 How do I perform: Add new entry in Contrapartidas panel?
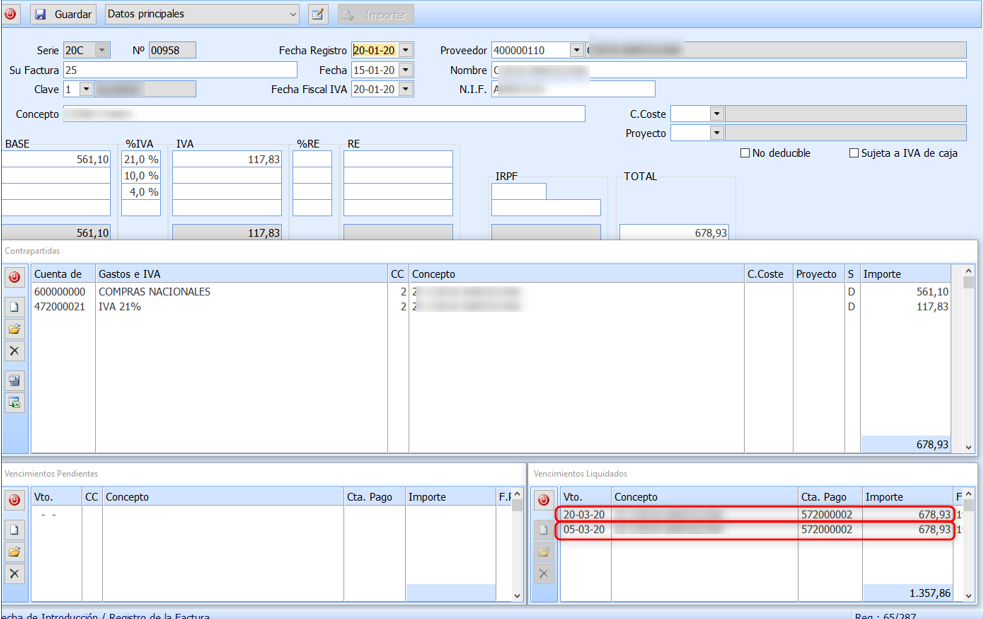click(x=14, y=307)
